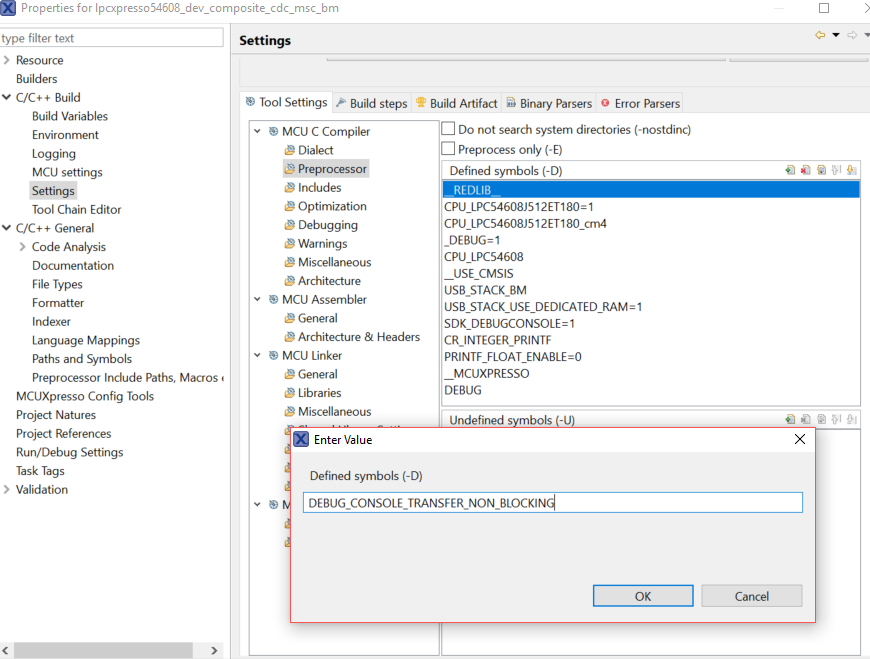Click the Properties window app icon

point(8,8)
